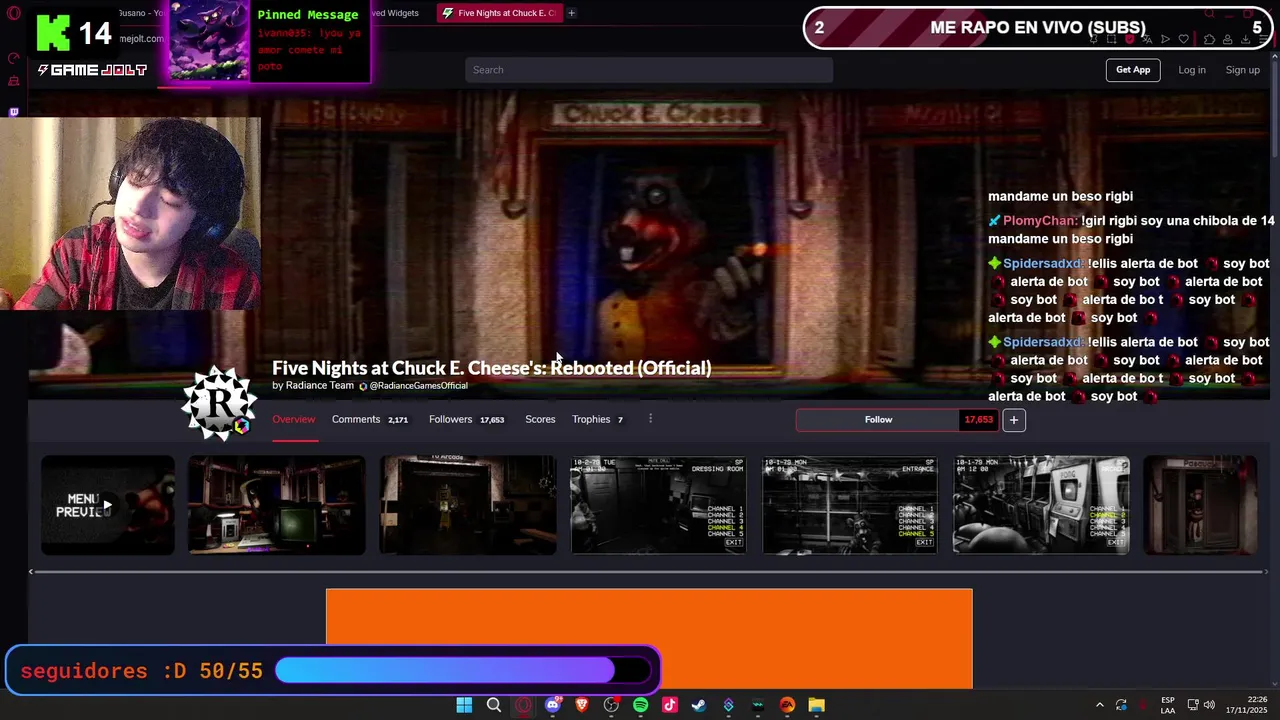Open the office desk screenshot thumbnail
Screen dimensions: 1280x720
pos(276,505)
